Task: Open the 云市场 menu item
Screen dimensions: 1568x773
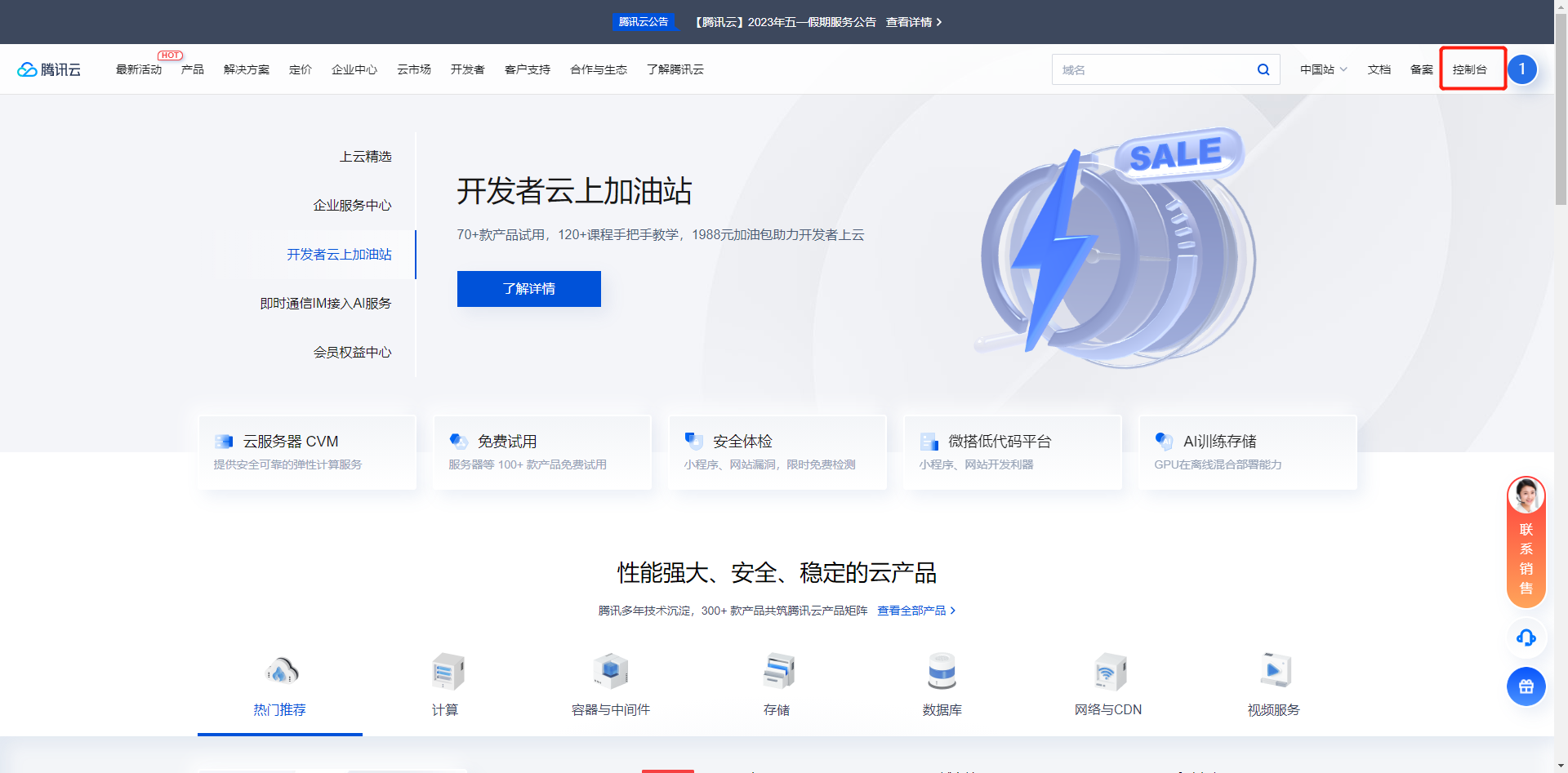Action: 414,69
